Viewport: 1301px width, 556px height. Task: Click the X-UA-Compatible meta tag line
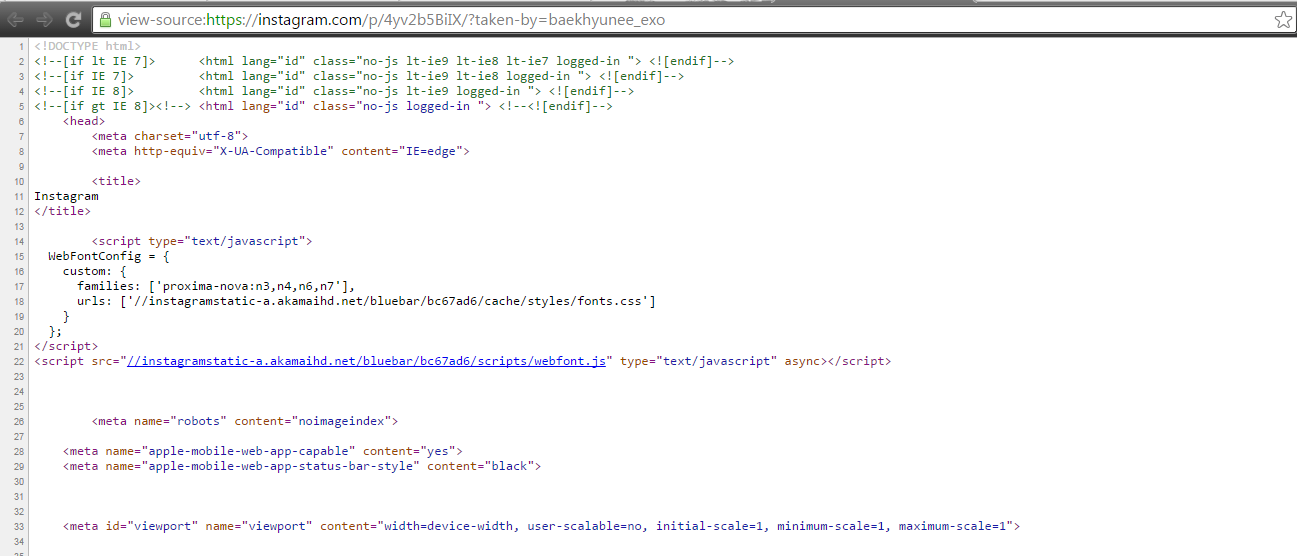pos(281,151)
